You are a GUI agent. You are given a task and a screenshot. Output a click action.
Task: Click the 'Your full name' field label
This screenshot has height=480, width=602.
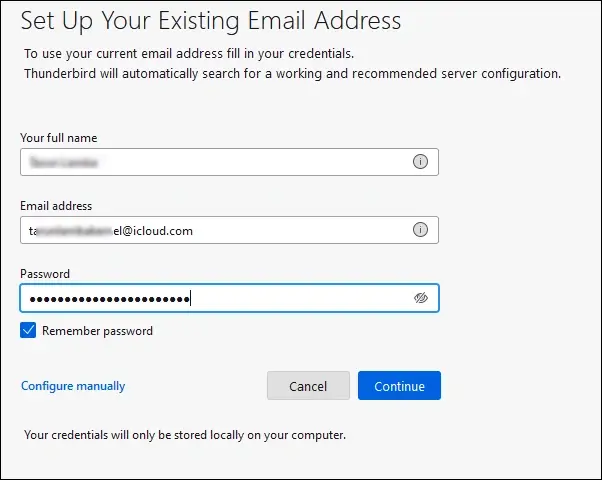59,138
